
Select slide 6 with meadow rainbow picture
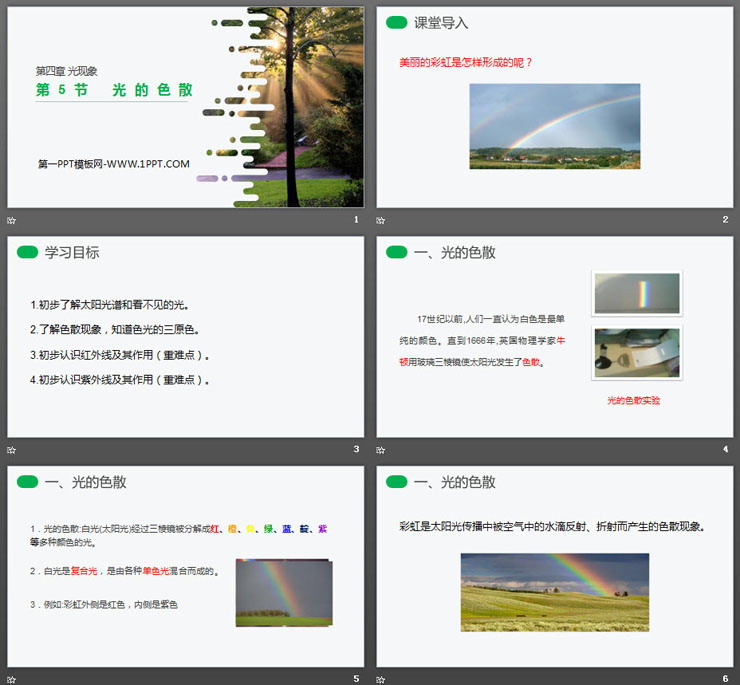click(x=555, y=566)
